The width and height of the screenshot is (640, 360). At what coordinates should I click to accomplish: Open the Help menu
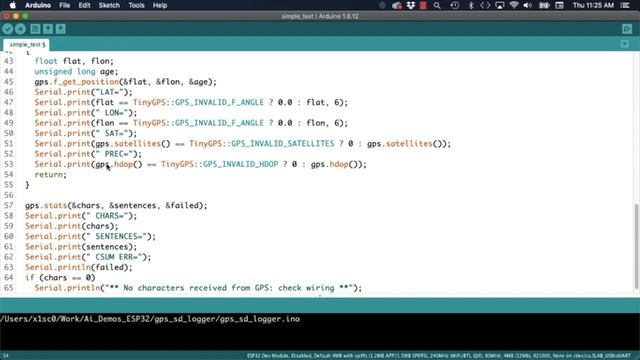pyautogui.click(x=160, y=5)
